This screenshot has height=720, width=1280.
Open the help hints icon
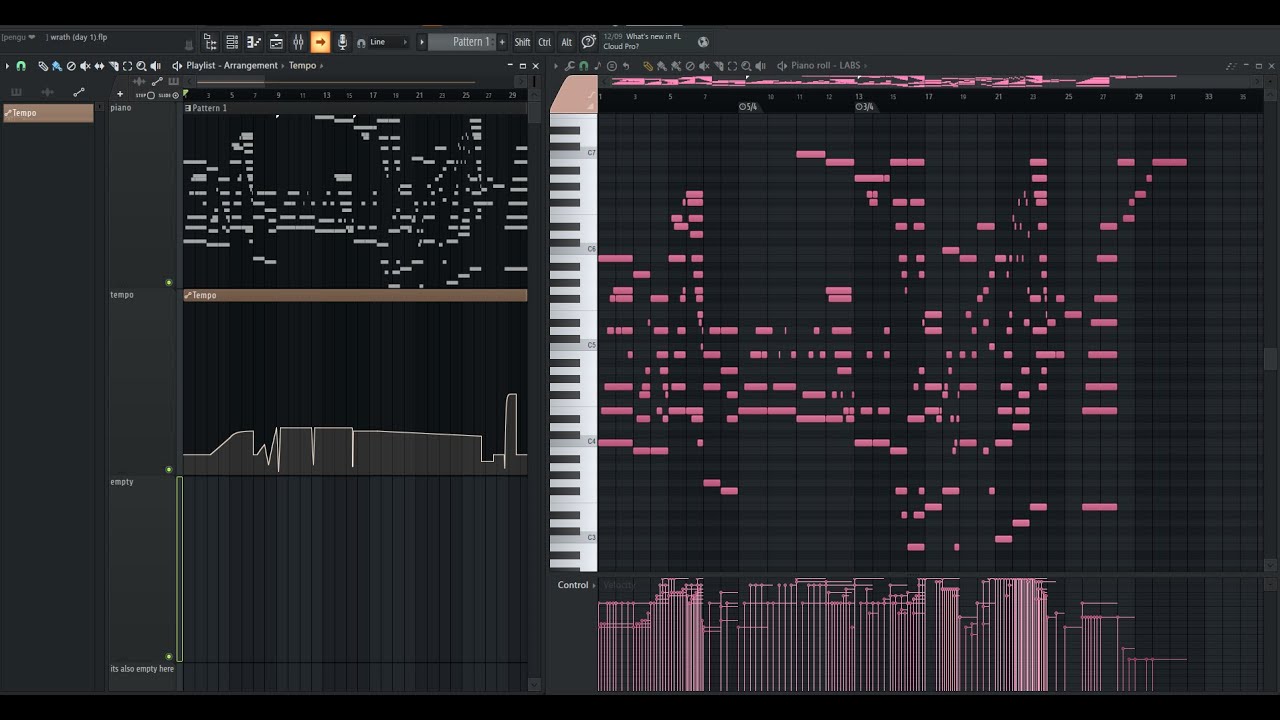tap(588, 42)
